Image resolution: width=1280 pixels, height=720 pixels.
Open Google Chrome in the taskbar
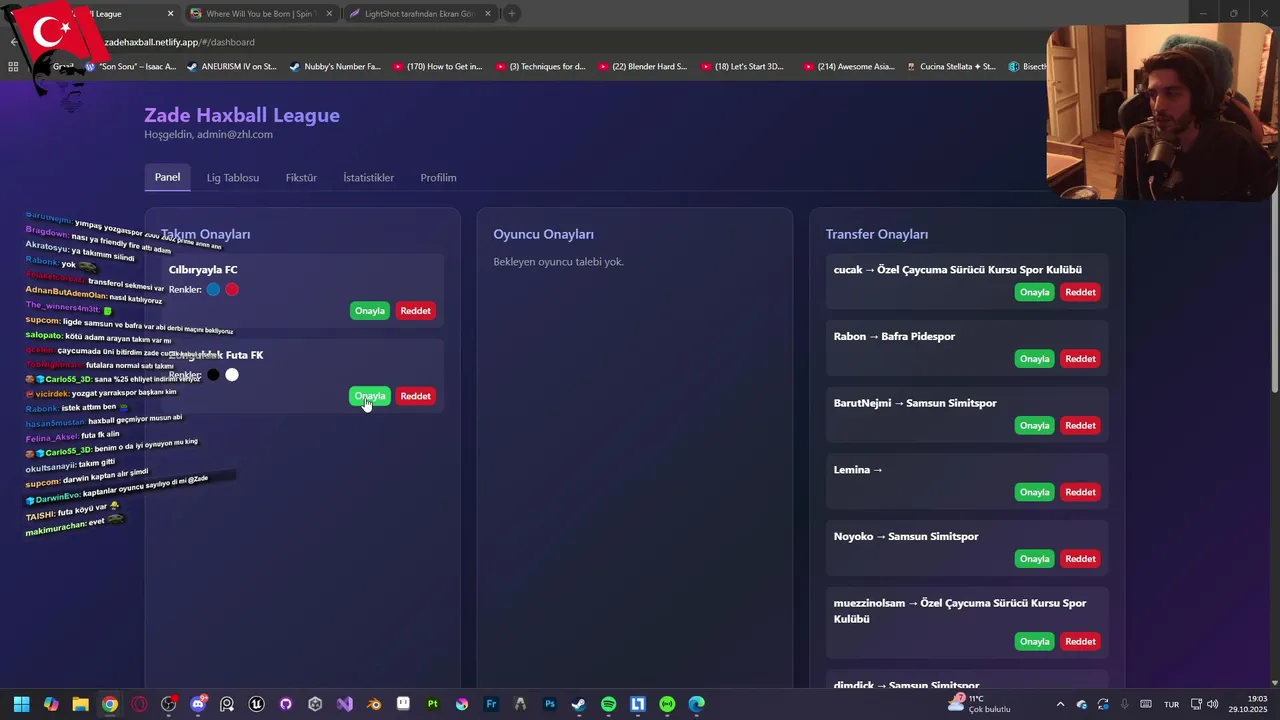point(109,704)
